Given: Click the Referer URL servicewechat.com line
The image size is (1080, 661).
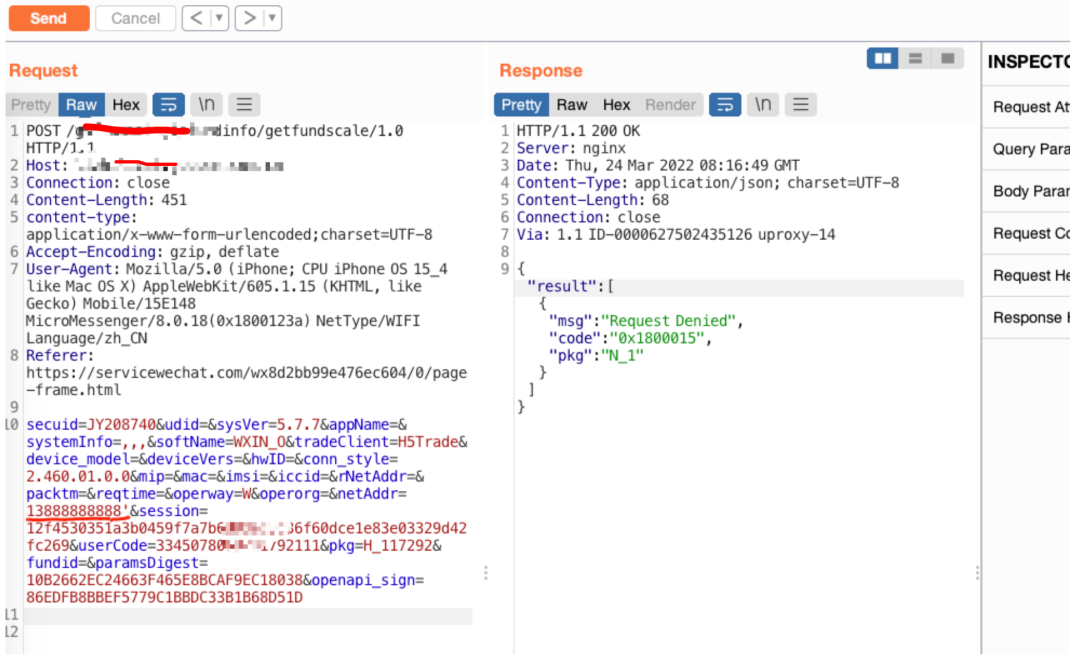Looking at the screenshot, I should pyautogui.click(x=247, y=381).
